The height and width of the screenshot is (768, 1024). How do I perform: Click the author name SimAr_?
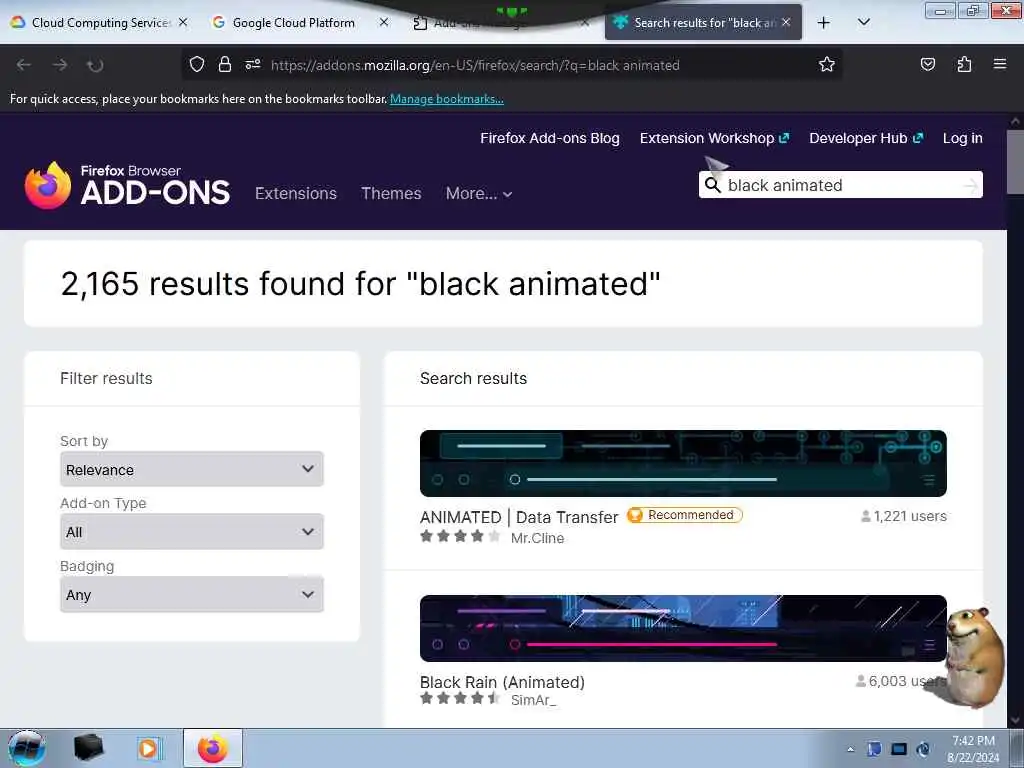[x=534, y=700]
